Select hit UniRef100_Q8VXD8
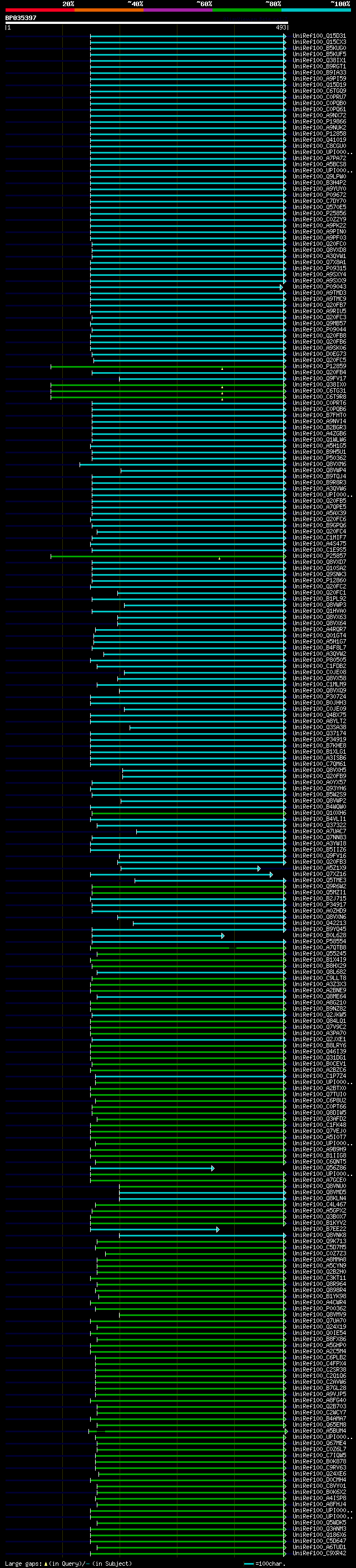The width and height of the screenshot is (356, 1568). [319, 250]
